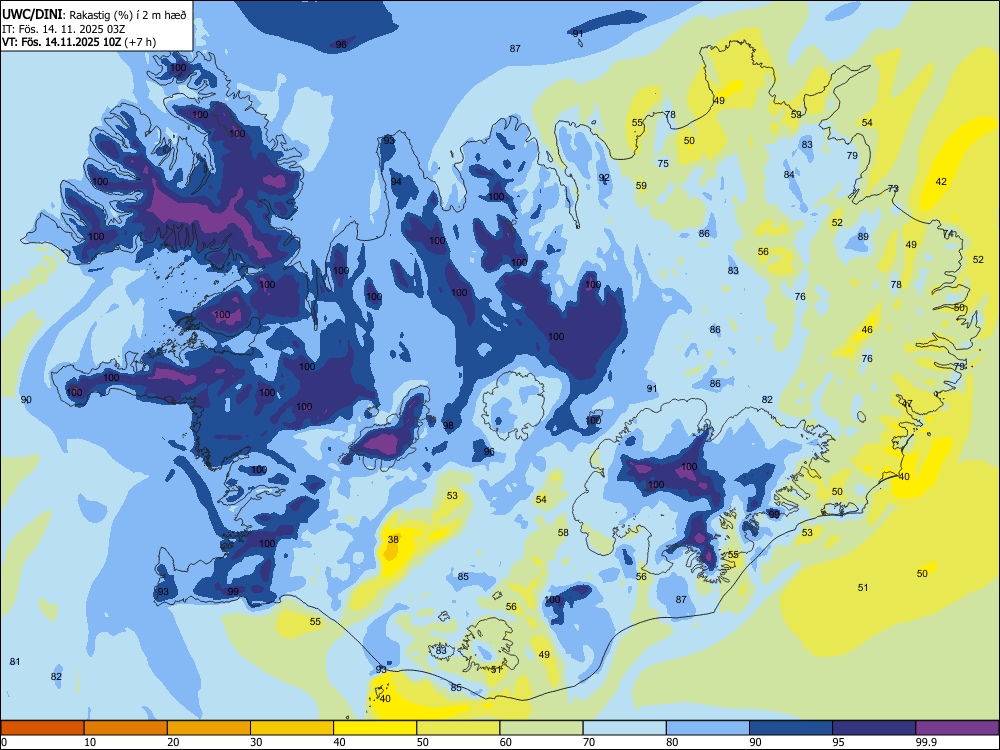Click the map value '84' in the northeast
The width and height of the screenshot is (1000, 750).
[x=790, y=175]
